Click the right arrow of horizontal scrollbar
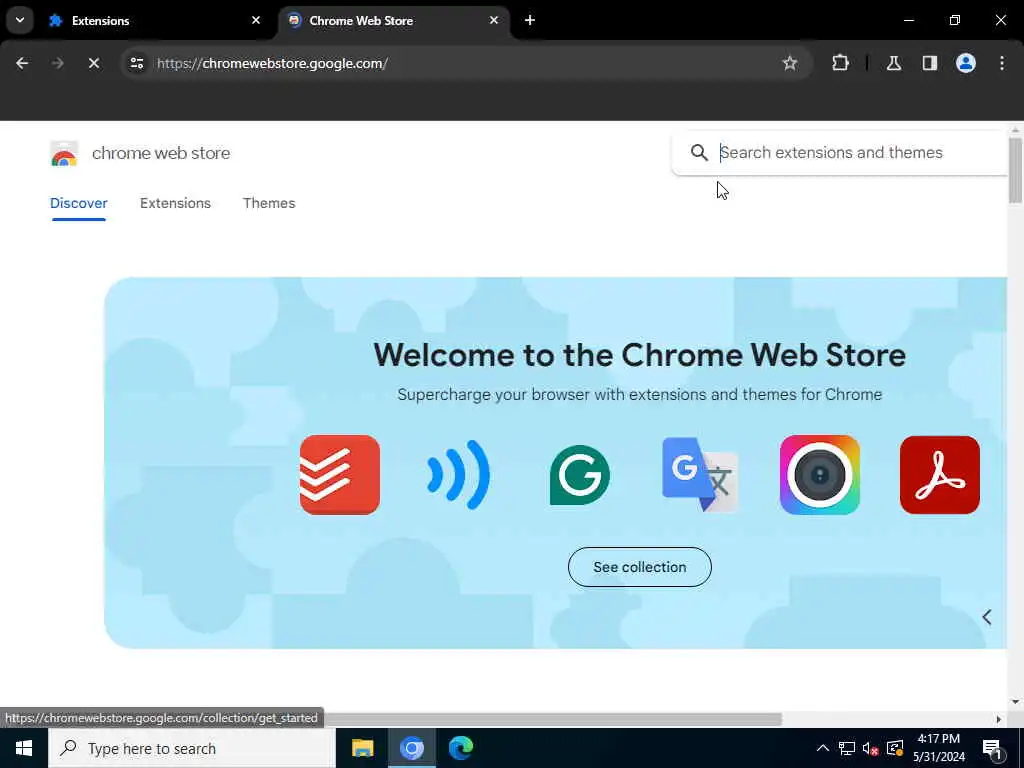The height and width of the screenshot is (768, 1024). point(999,719)
